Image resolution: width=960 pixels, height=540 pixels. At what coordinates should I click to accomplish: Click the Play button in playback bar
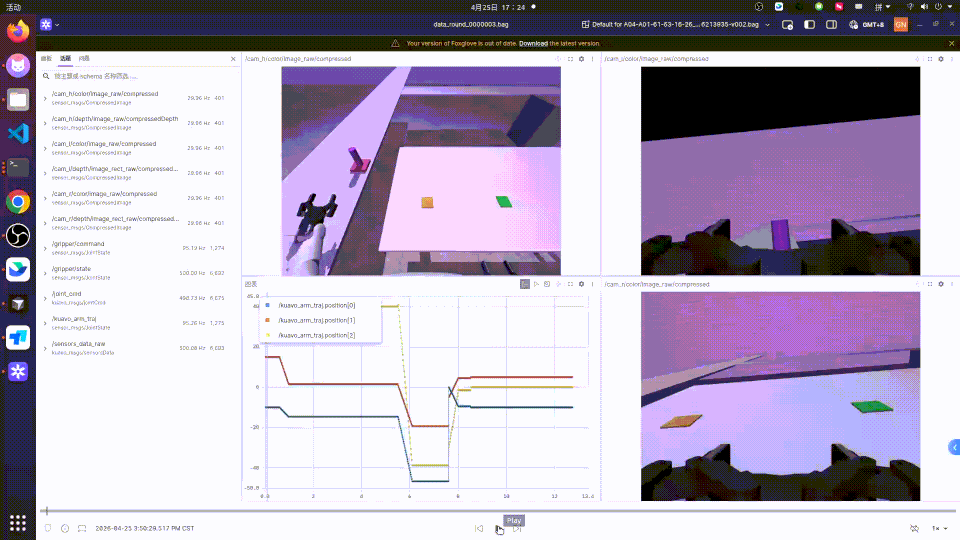[x=499, y=528]
